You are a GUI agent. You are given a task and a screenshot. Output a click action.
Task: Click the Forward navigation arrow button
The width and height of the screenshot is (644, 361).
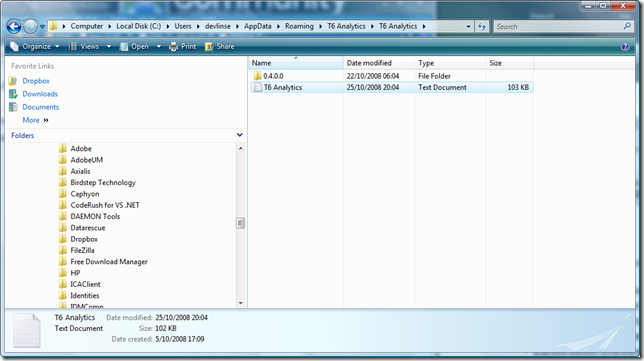click(x=30, y=27)
